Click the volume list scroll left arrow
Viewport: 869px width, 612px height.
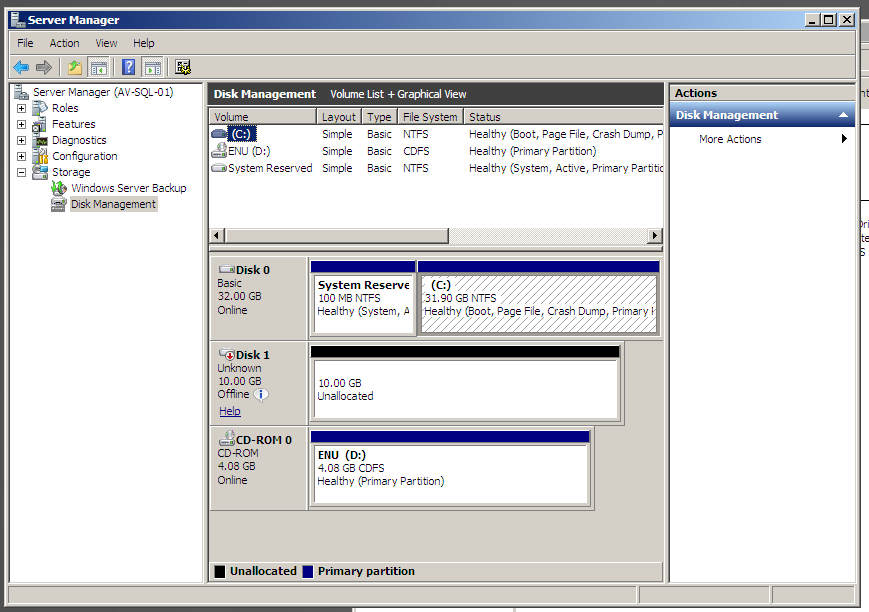click(x=217, y=236)
